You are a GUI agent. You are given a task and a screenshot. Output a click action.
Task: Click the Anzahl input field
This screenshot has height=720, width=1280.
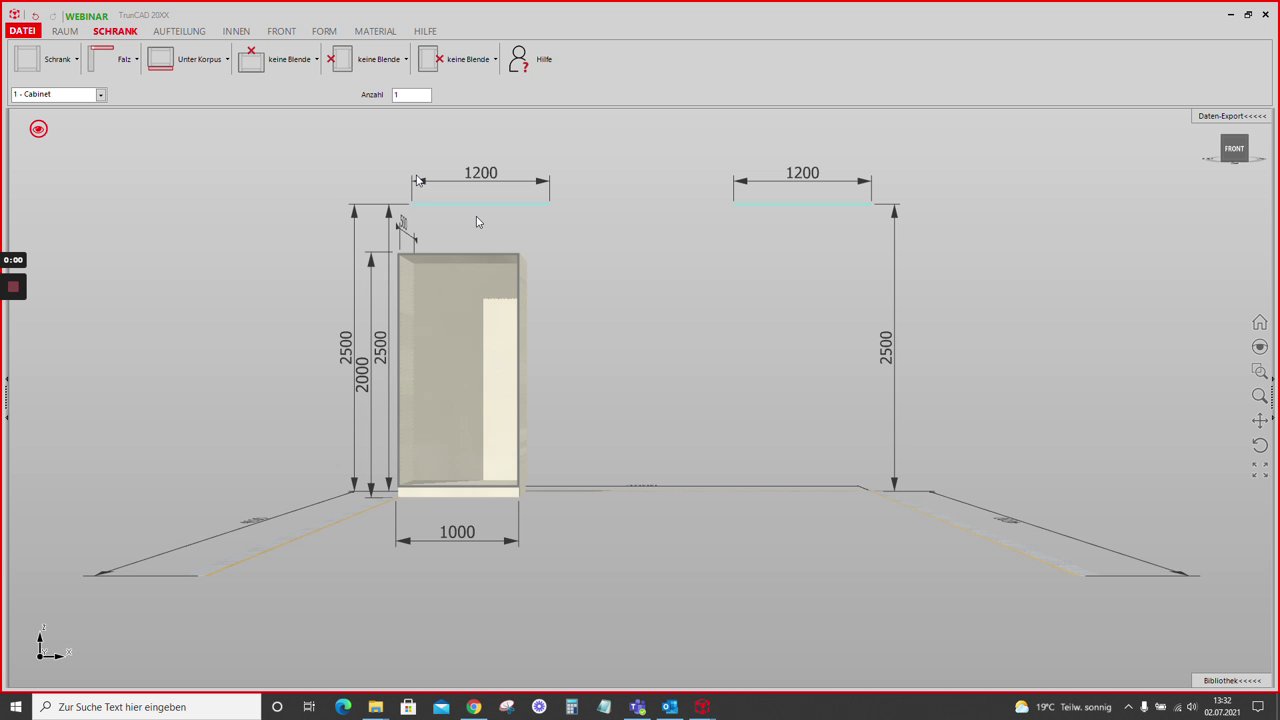[411, 94]
